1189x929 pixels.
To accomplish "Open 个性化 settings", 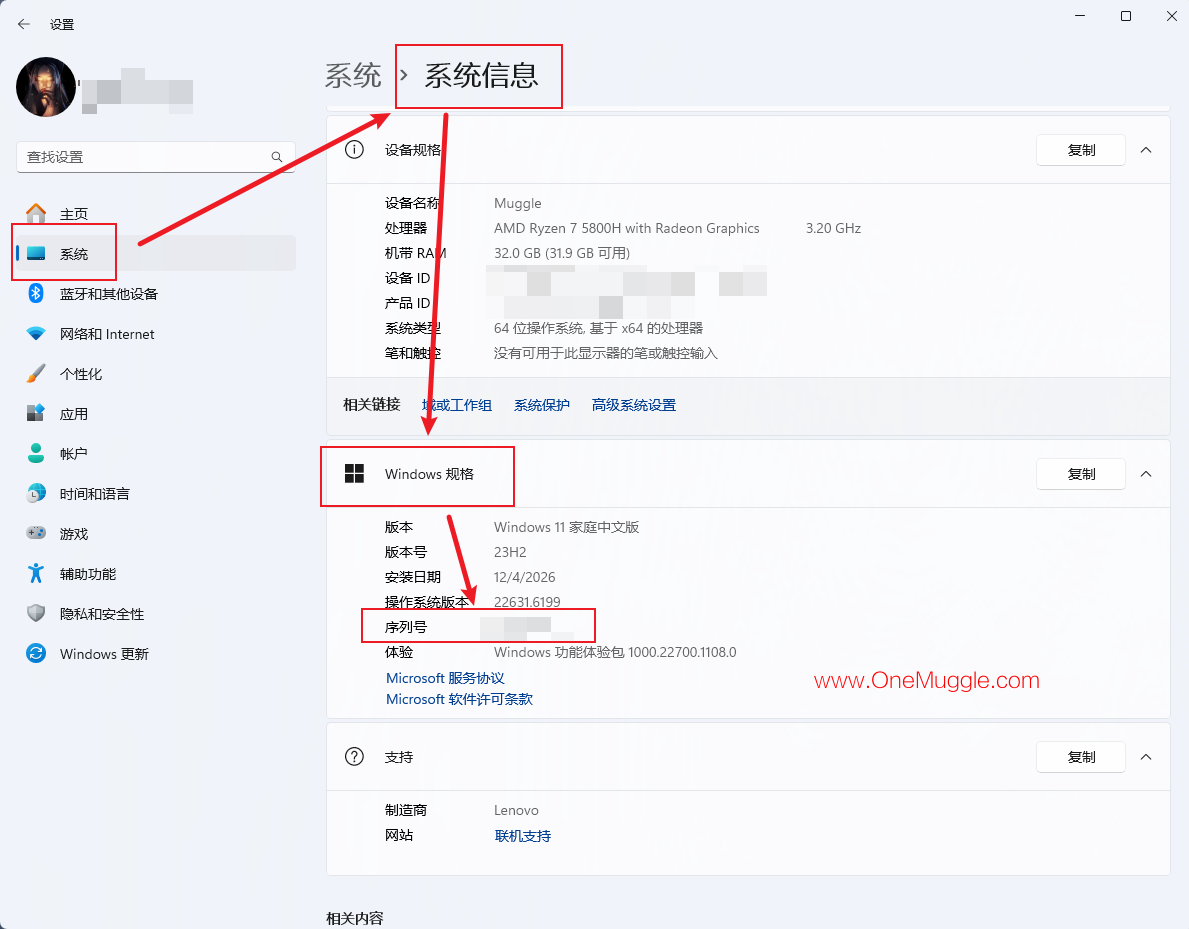I will pyautogui.click(x=155, y=374).
